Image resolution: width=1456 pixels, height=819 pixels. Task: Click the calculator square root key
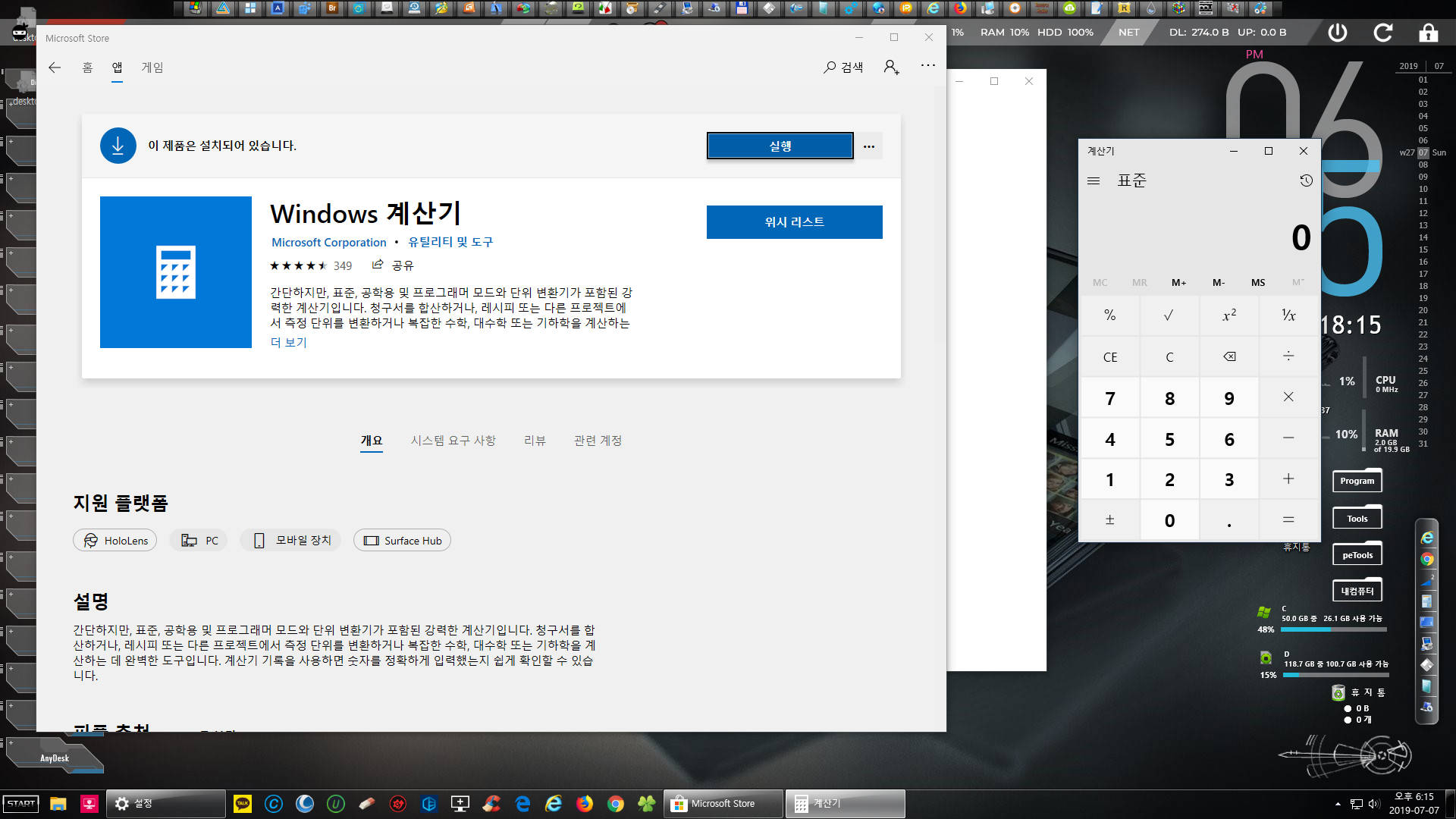pyautogui.click(x=1169, y=315)
